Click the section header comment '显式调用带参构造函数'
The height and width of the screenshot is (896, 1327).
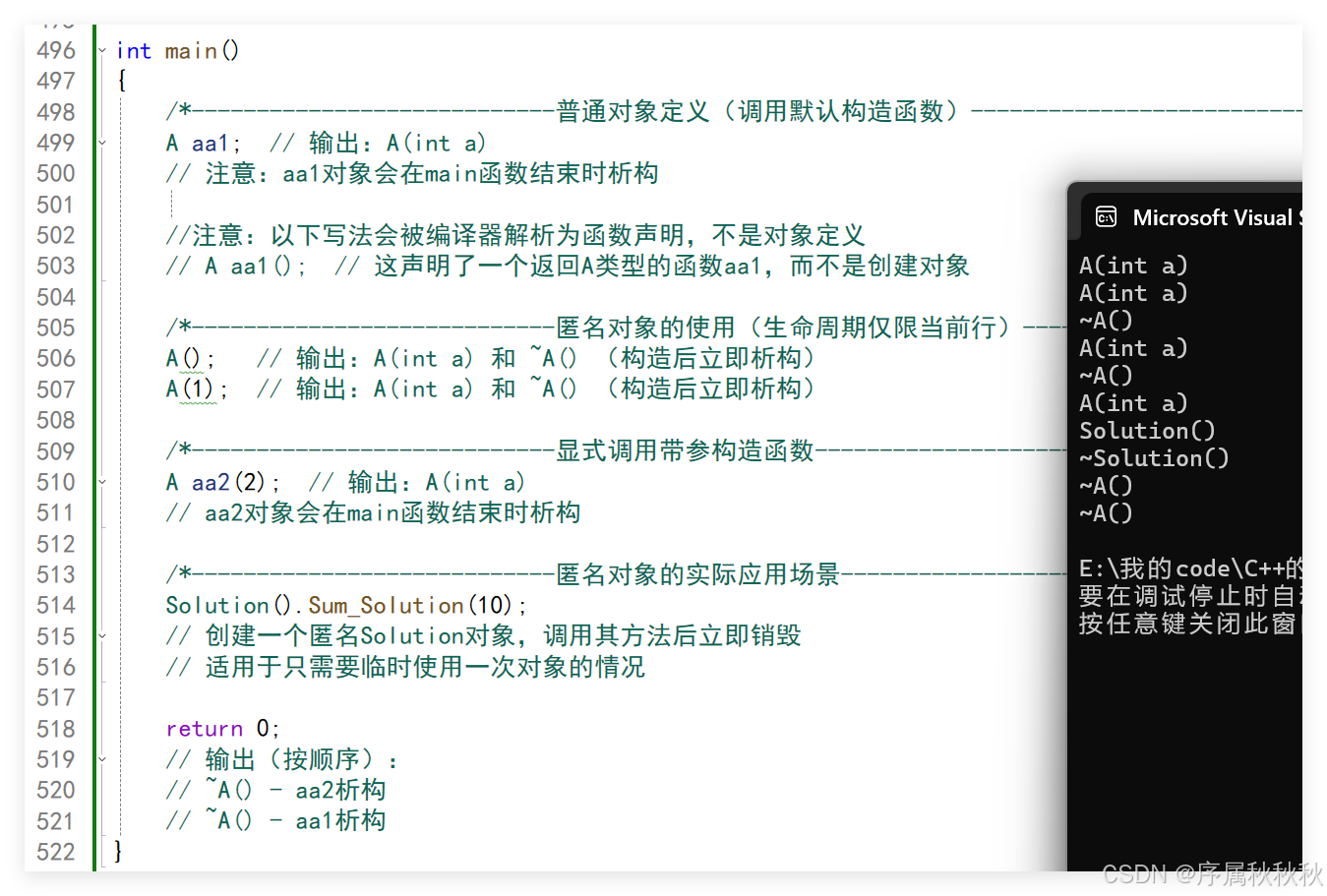[686, 450]
